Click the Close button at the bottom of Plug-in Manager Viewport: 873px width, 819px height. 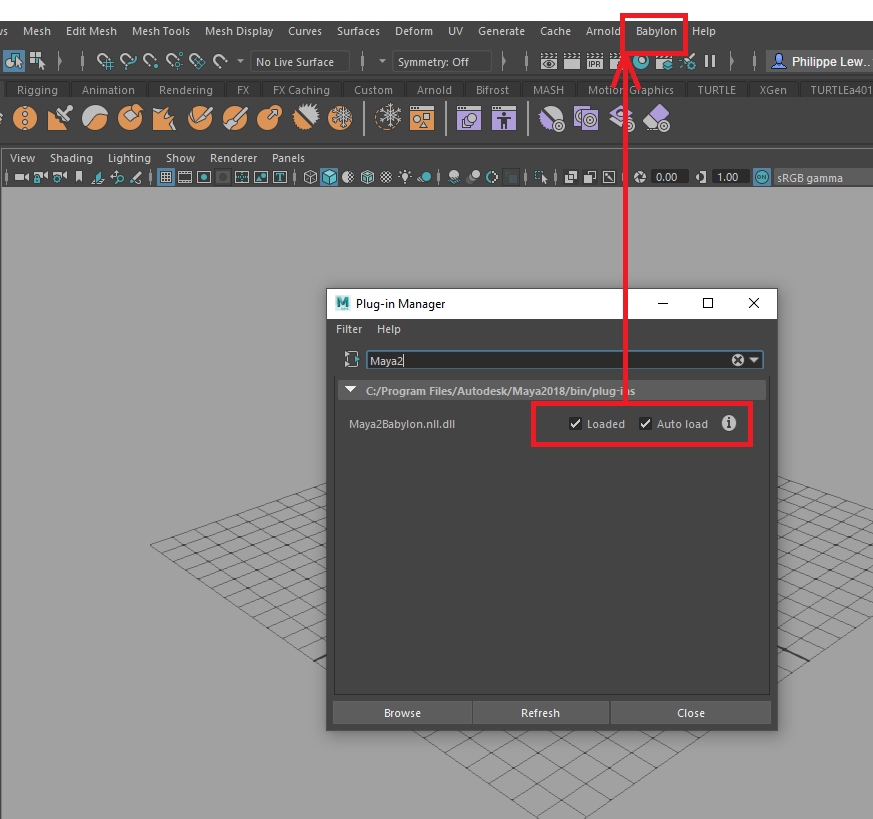(691, 713)
